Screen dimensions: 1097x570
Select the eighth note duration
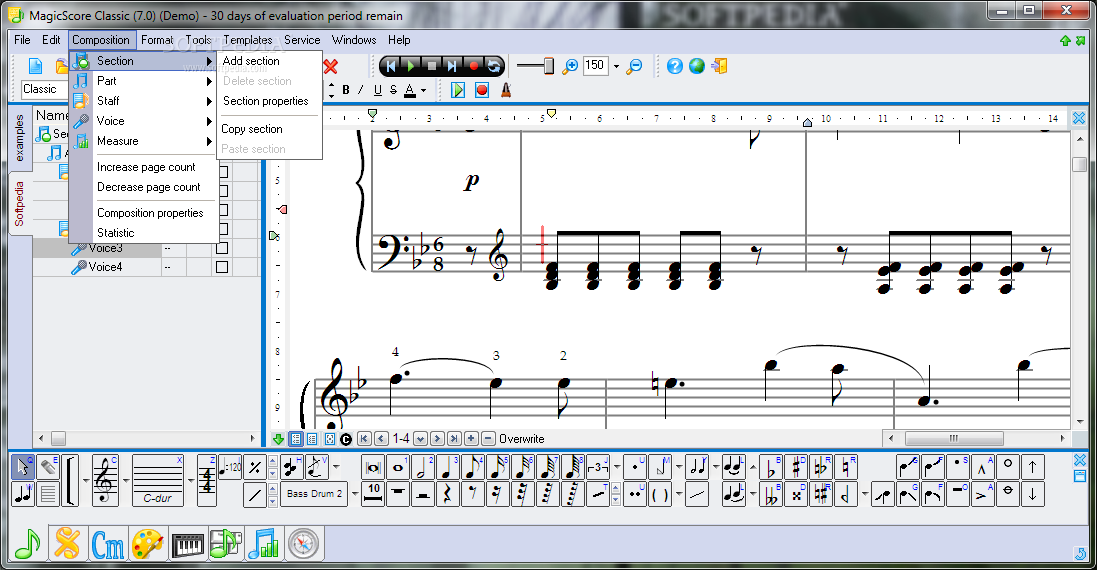[x=472, y=467]
